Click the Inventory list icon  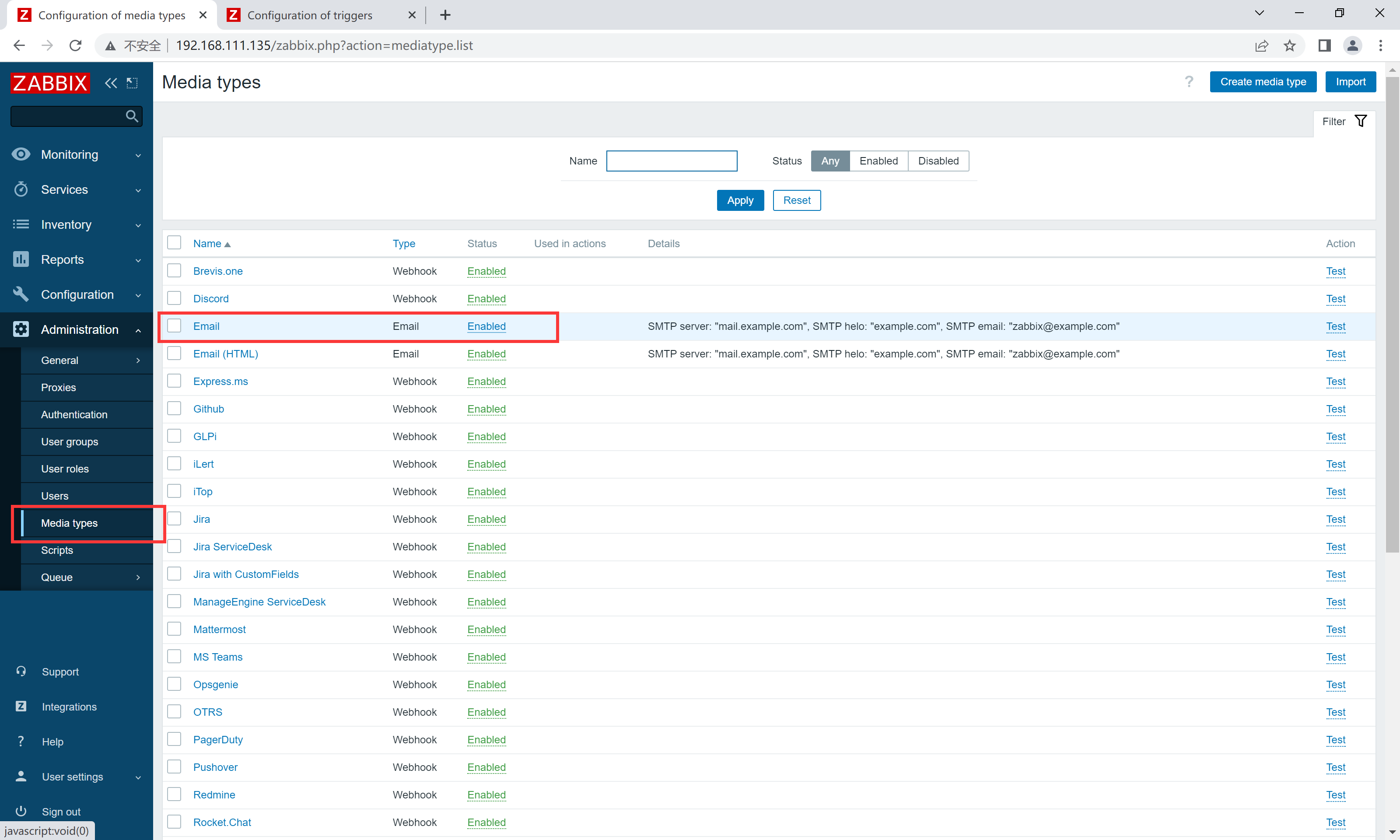tap(21, 224)
